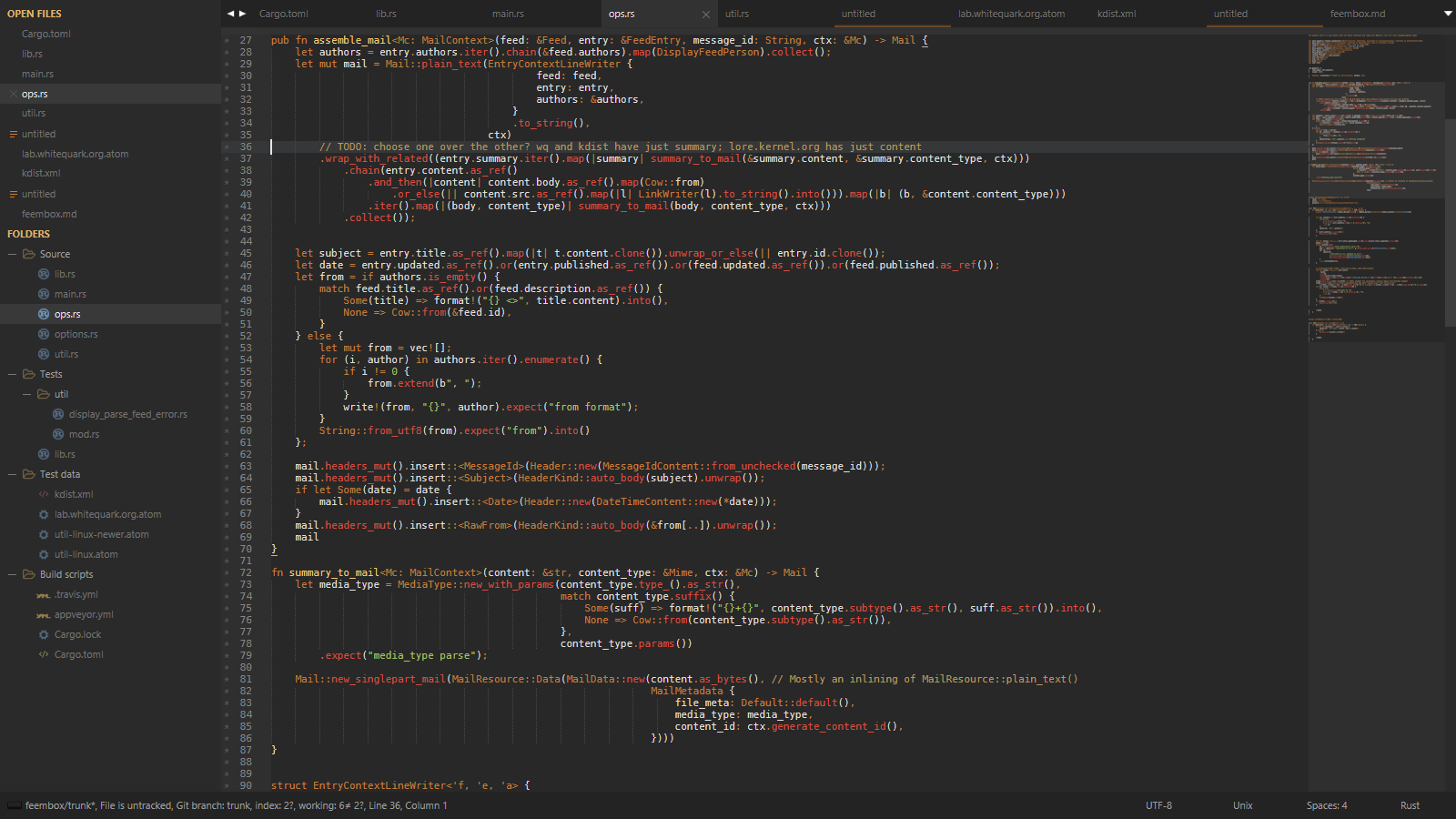Click the Spaces: 4 indentation setting
Image resolution: width=1456 pixels, height=819 pixels.
coord(1327,805)
